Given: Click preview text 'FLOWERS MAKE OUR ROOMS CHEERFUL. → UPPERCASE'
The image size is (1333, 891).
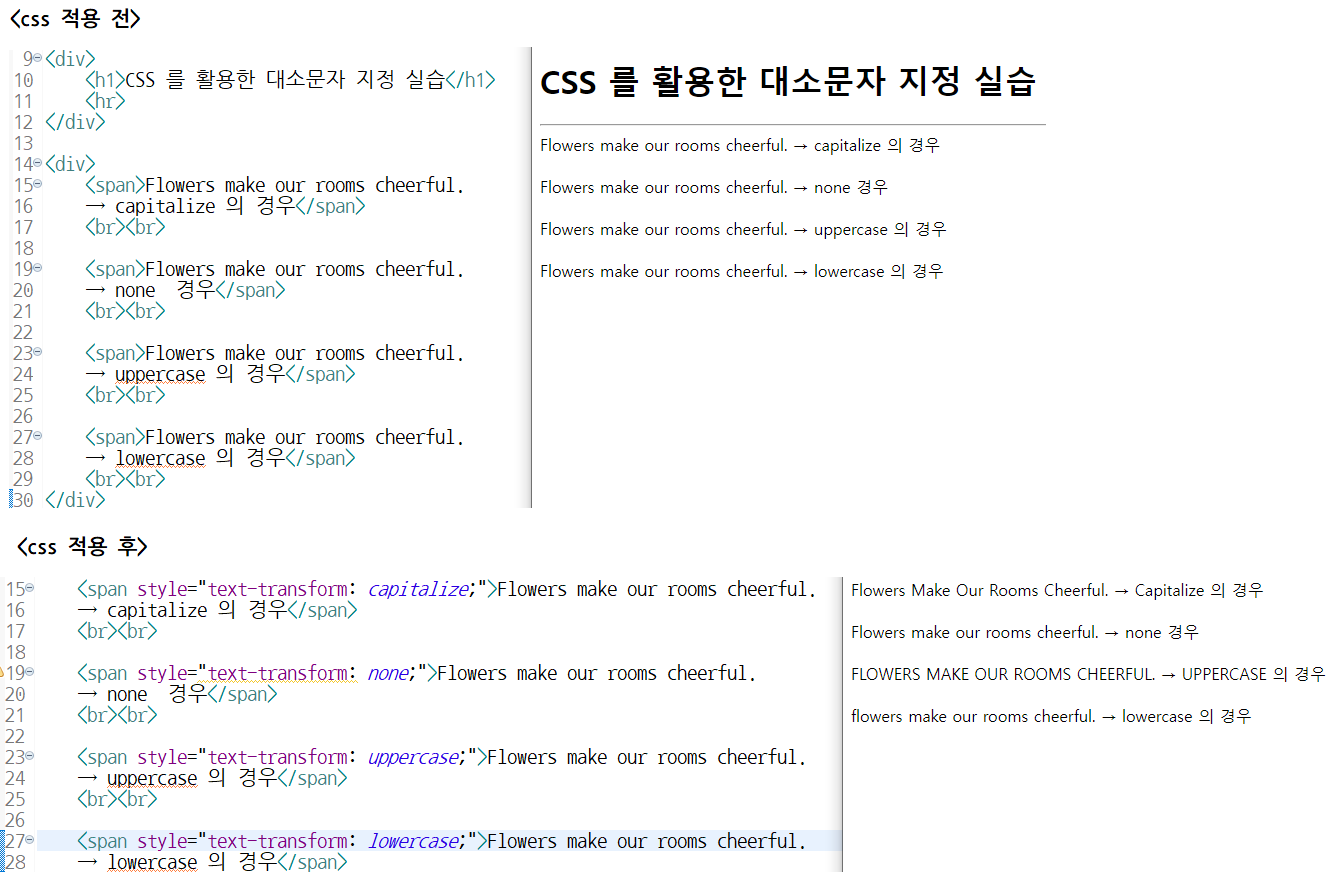Looking at the screenshot, I should 1059,674.
